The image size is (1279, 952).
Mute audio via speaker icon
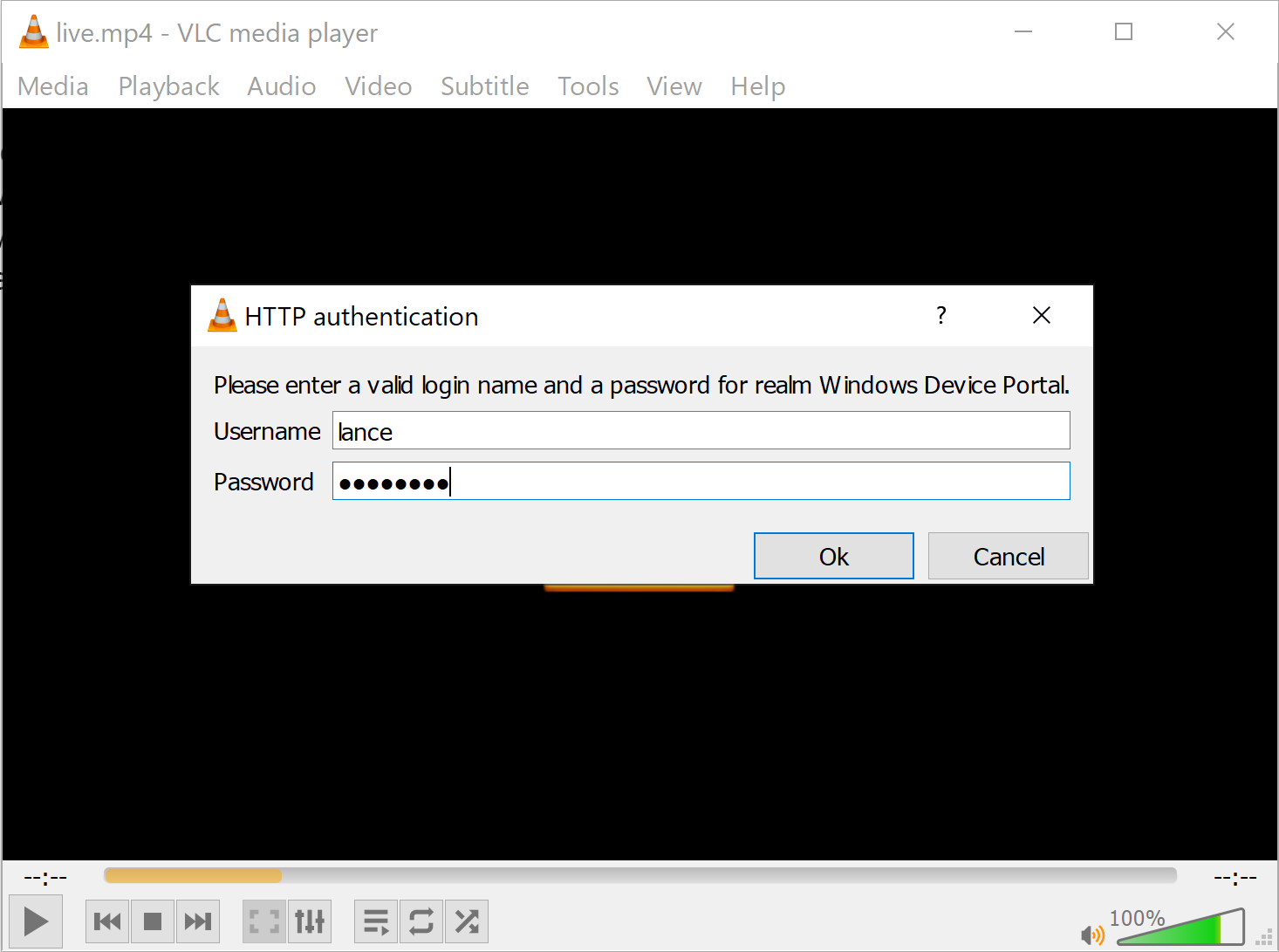[1092, 935]
